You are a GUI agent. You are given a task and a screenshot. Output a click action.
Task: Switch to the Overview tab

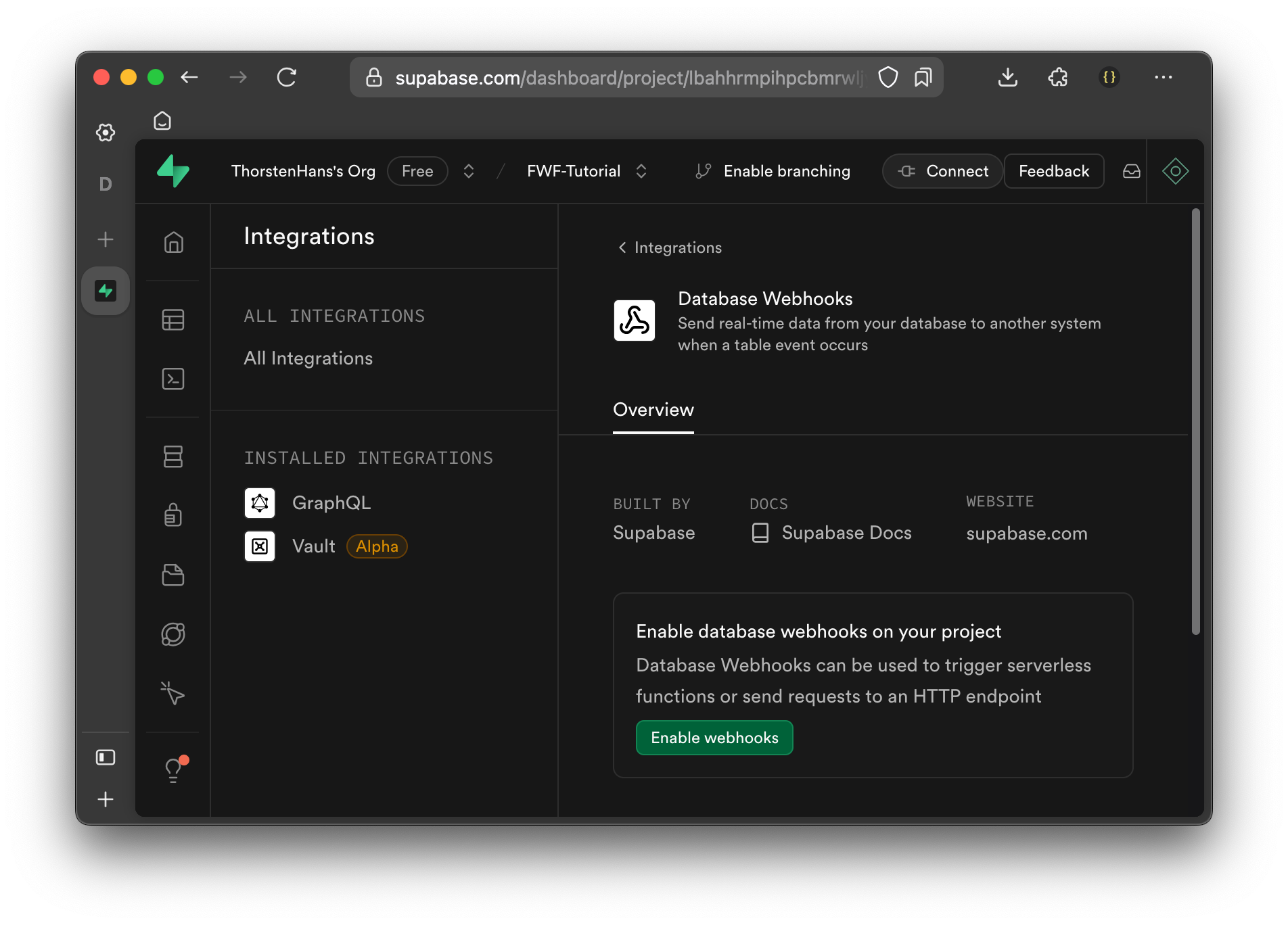tap(653, 410)
